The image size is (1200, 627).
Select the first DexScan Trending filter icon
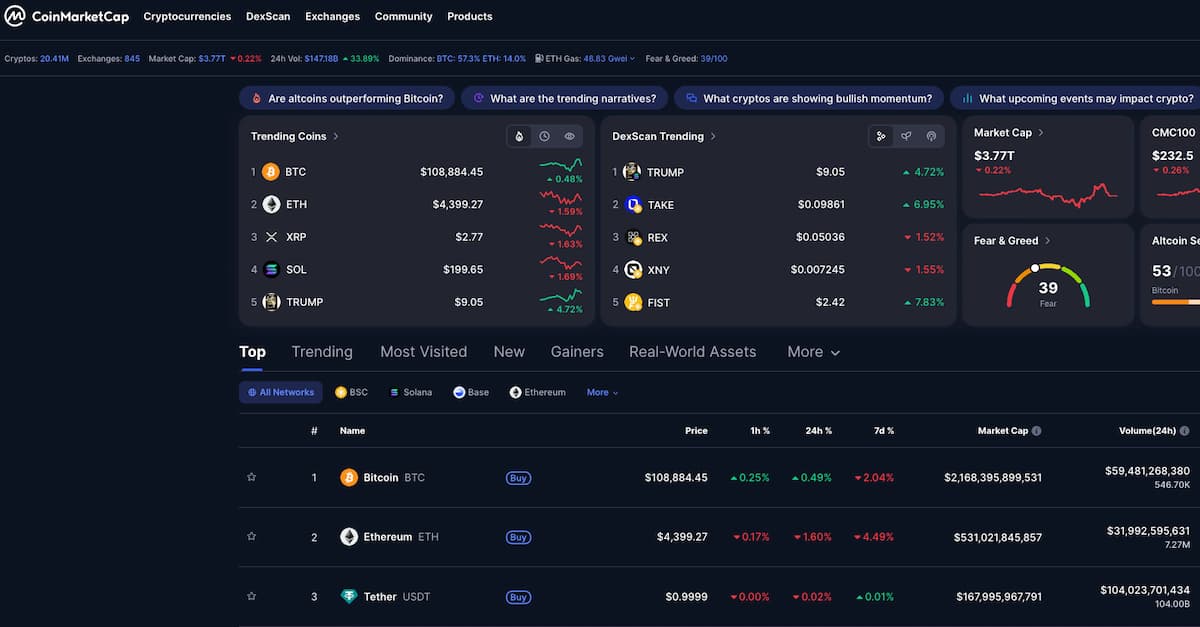coord(881,136)
